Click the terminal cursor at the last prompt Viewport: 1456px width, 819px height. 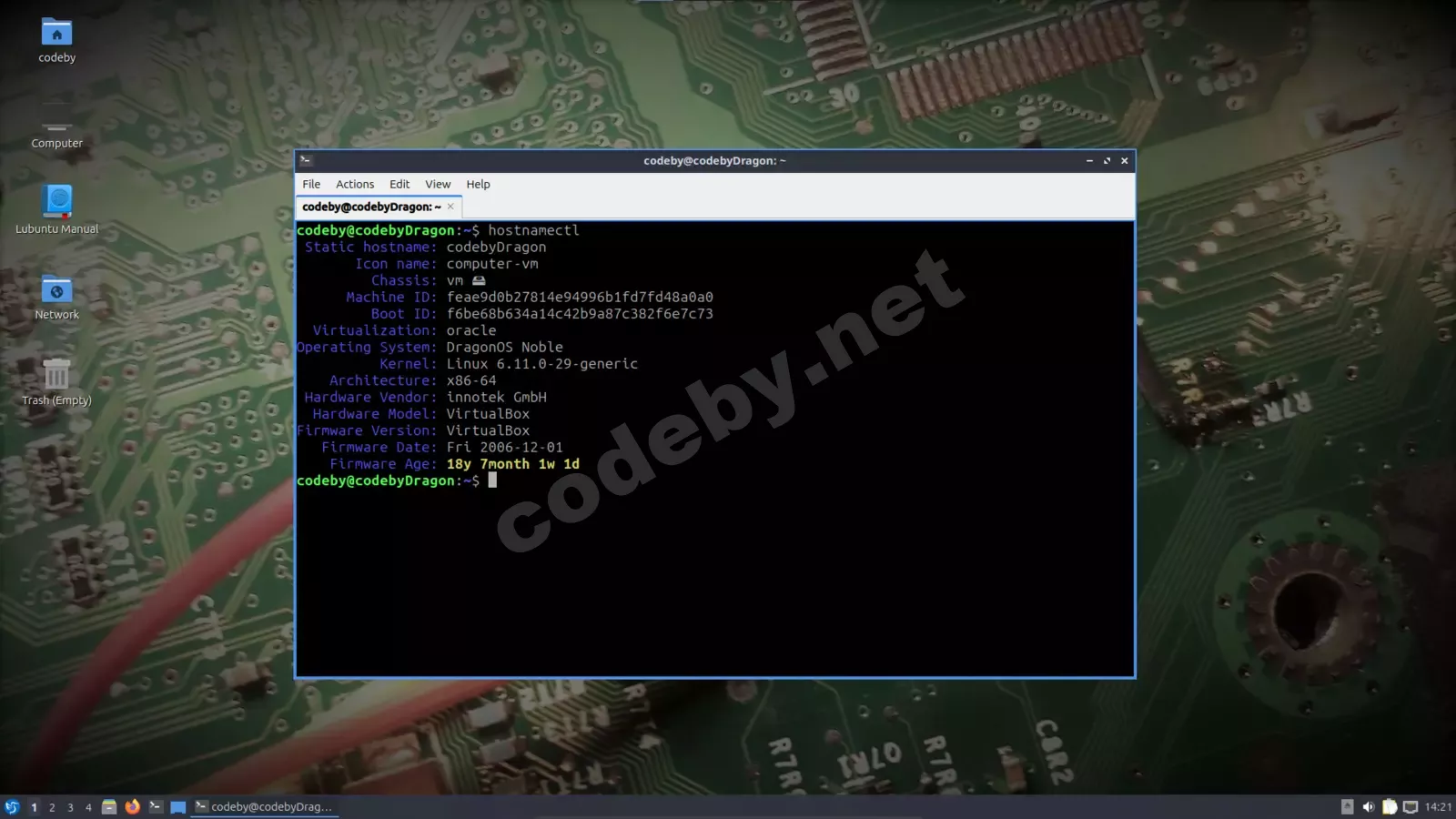point(492,480)
